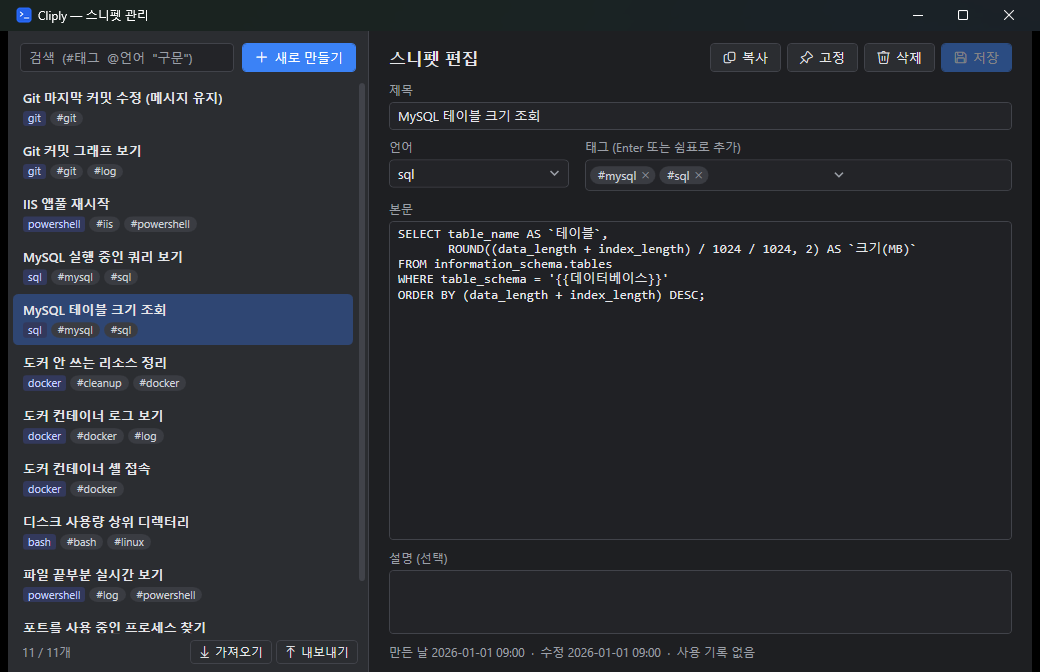The height and width of the screenshot is (672, 1040).
Task: Close the Cliply window
Action: [x=1009, y=15]
